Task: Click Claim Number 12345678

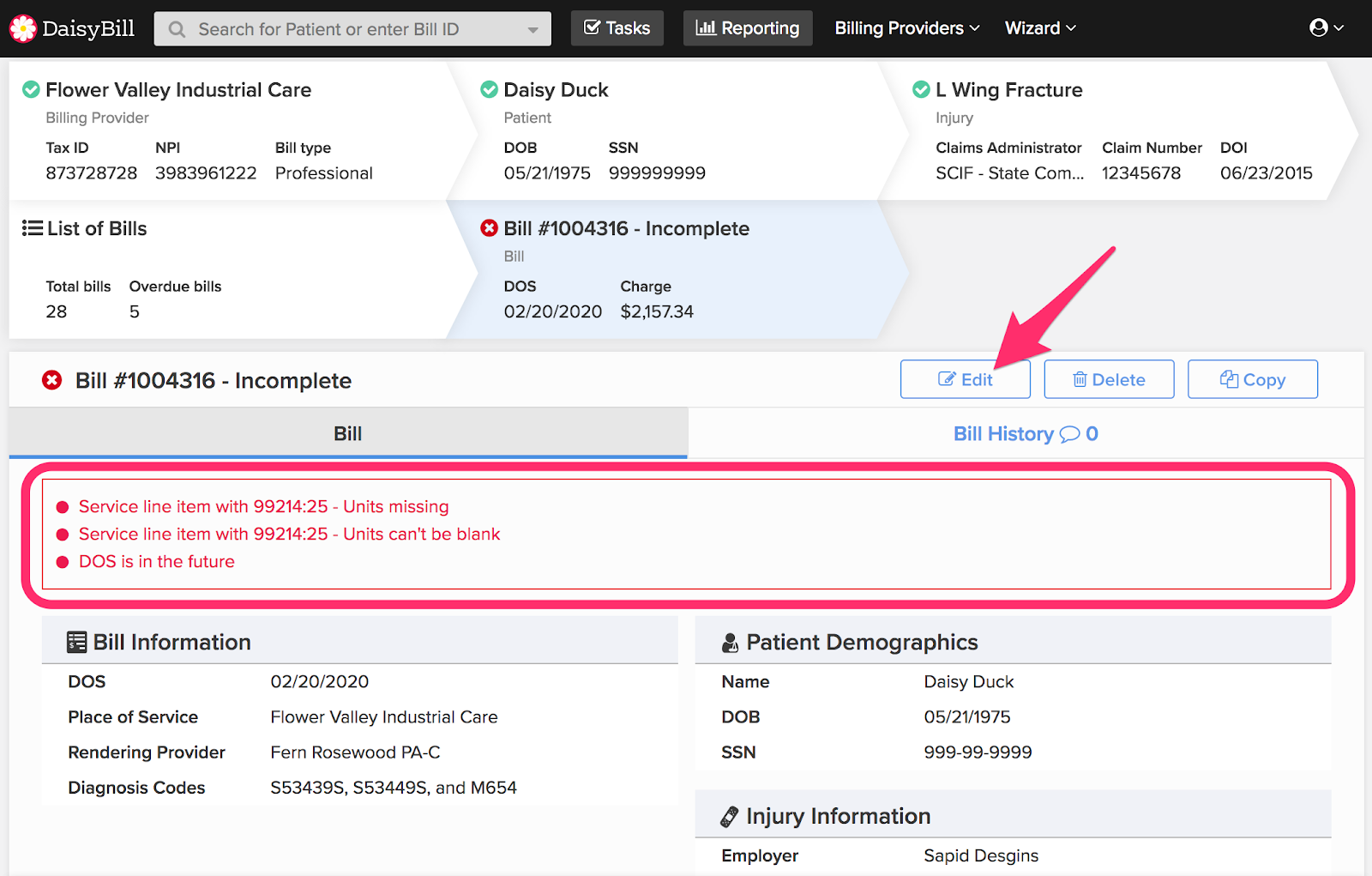Action: (1141, 173)
